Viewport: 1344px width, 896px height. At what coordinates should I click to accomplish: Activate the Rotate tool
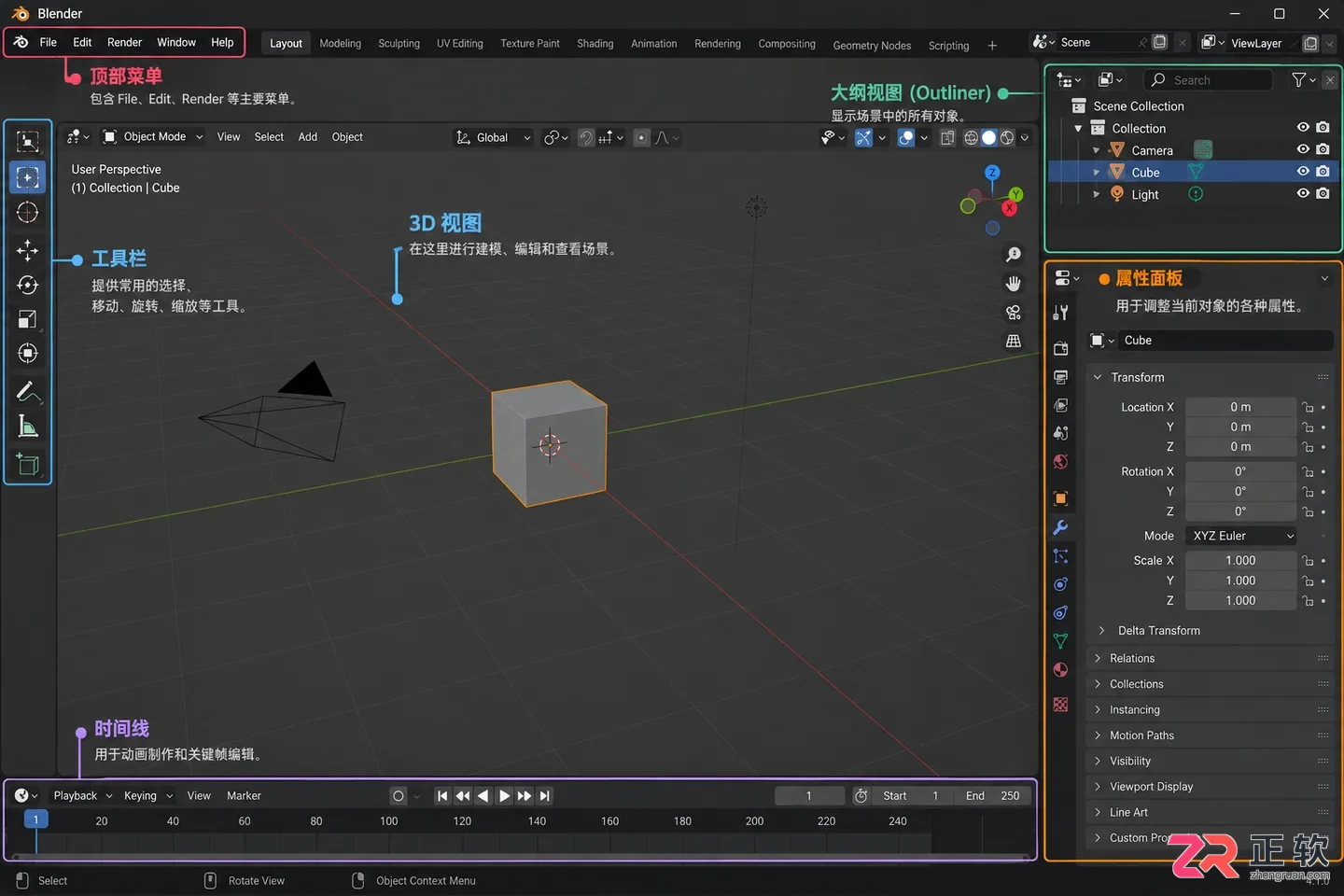pyautogui.click(x=27, y=285)
